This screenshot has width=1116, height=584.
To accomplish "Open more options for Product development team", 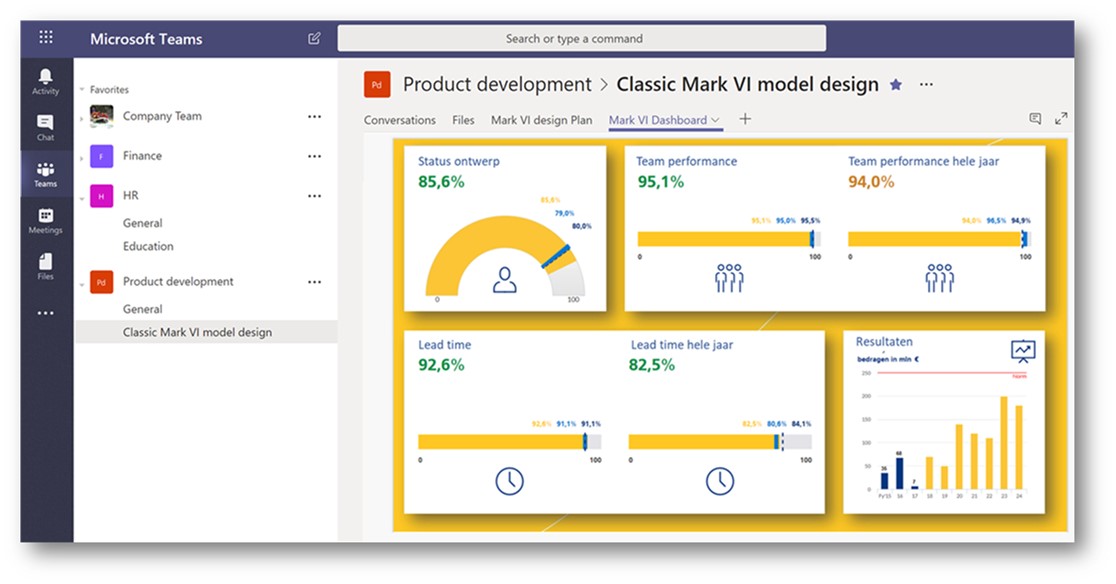I will pyautogui.click(x=315, y=282).
